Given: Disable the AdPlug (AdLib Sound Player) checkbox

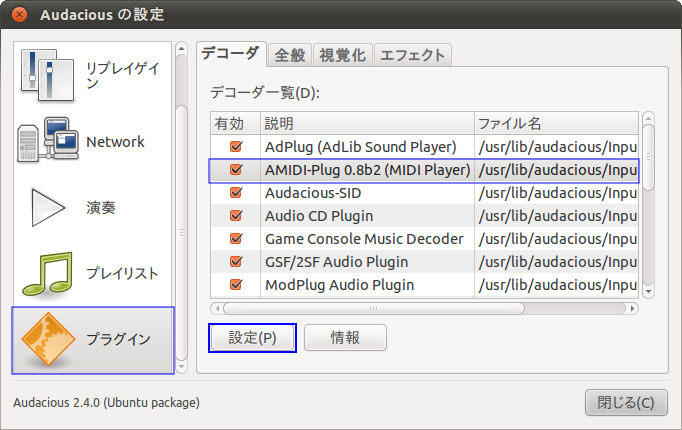Looking at the screenshot, I should (236, 147).
